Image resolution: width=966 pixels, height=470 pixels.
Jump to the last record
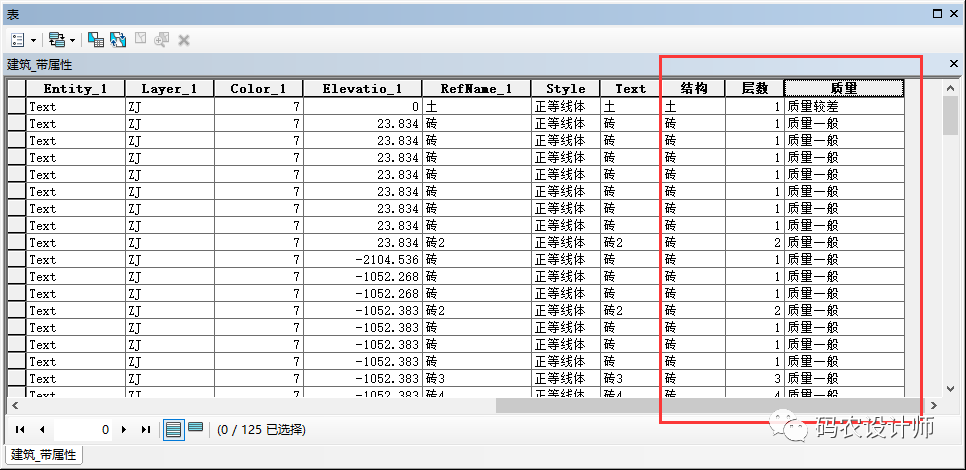(x=146, y=429)
